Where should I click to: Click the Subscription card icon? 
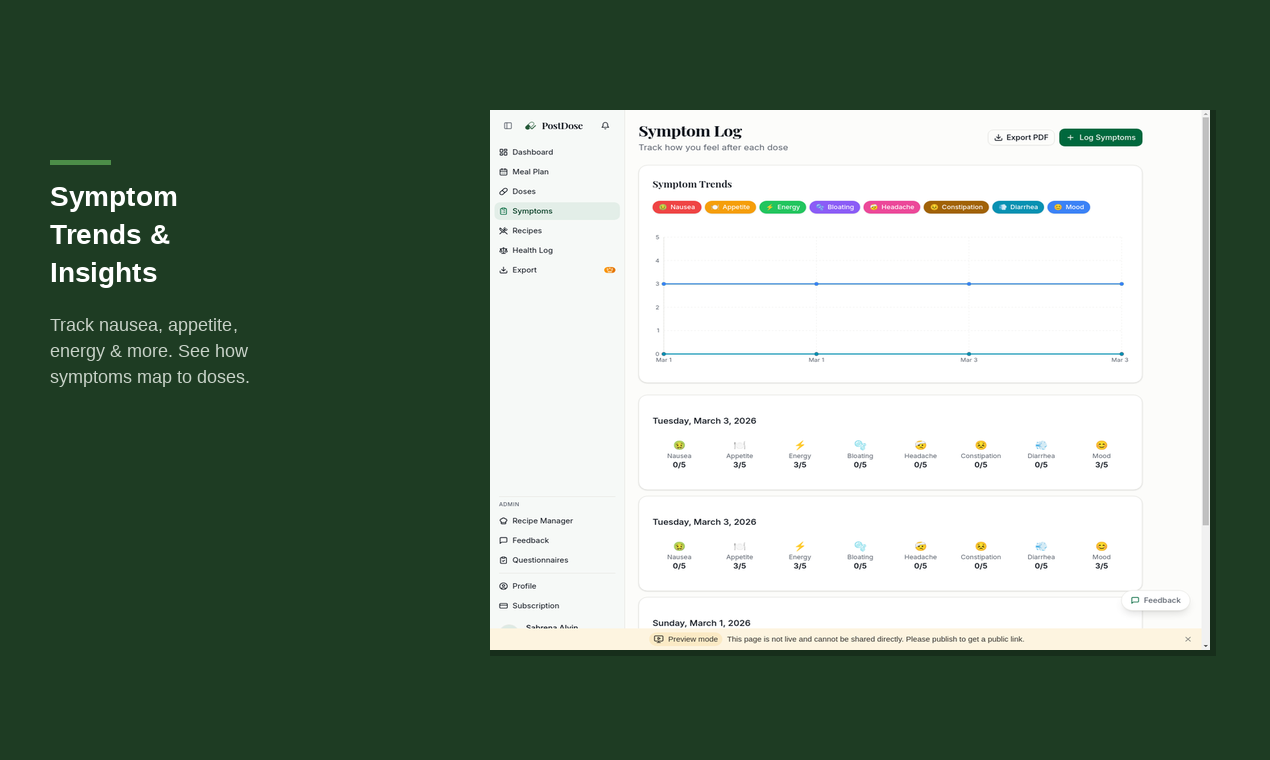tap(503, 606)
